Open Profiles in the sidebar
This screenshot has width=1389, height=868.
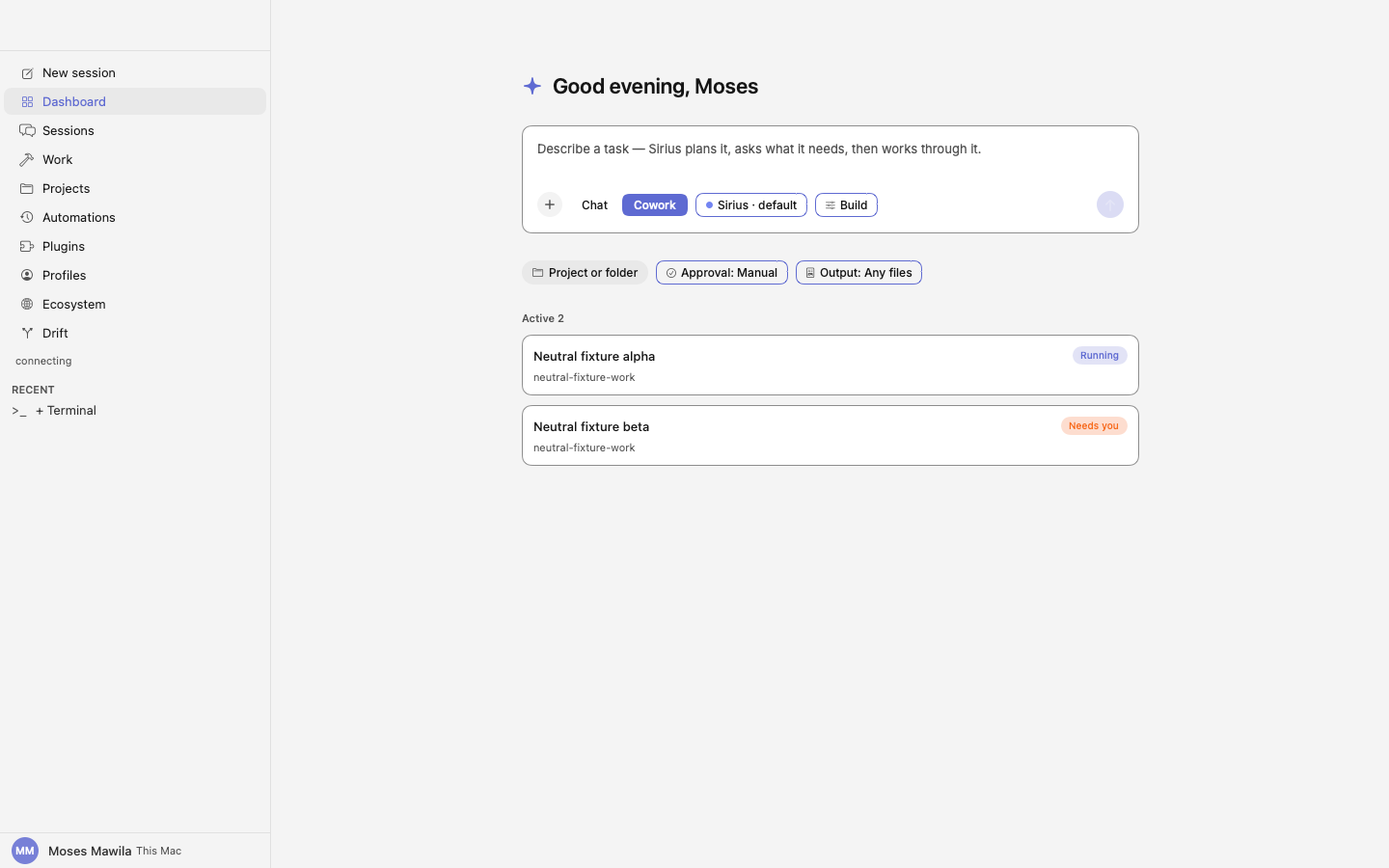pos(135,275)
